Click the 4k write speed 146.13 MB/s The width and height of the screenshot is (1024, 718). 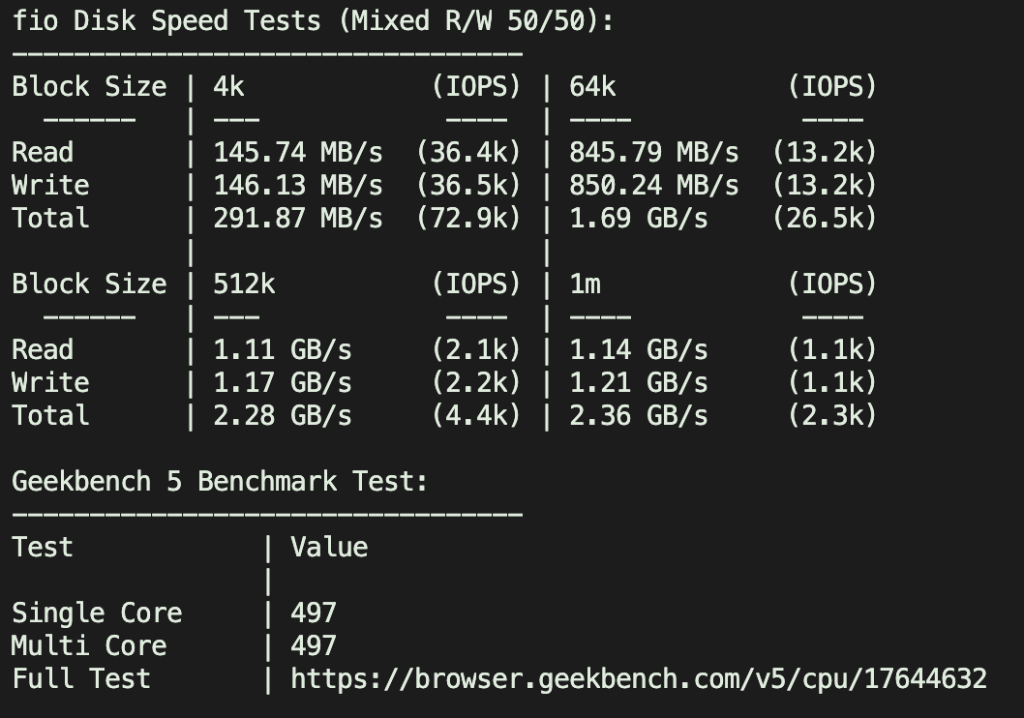click(x=297, y=185)
